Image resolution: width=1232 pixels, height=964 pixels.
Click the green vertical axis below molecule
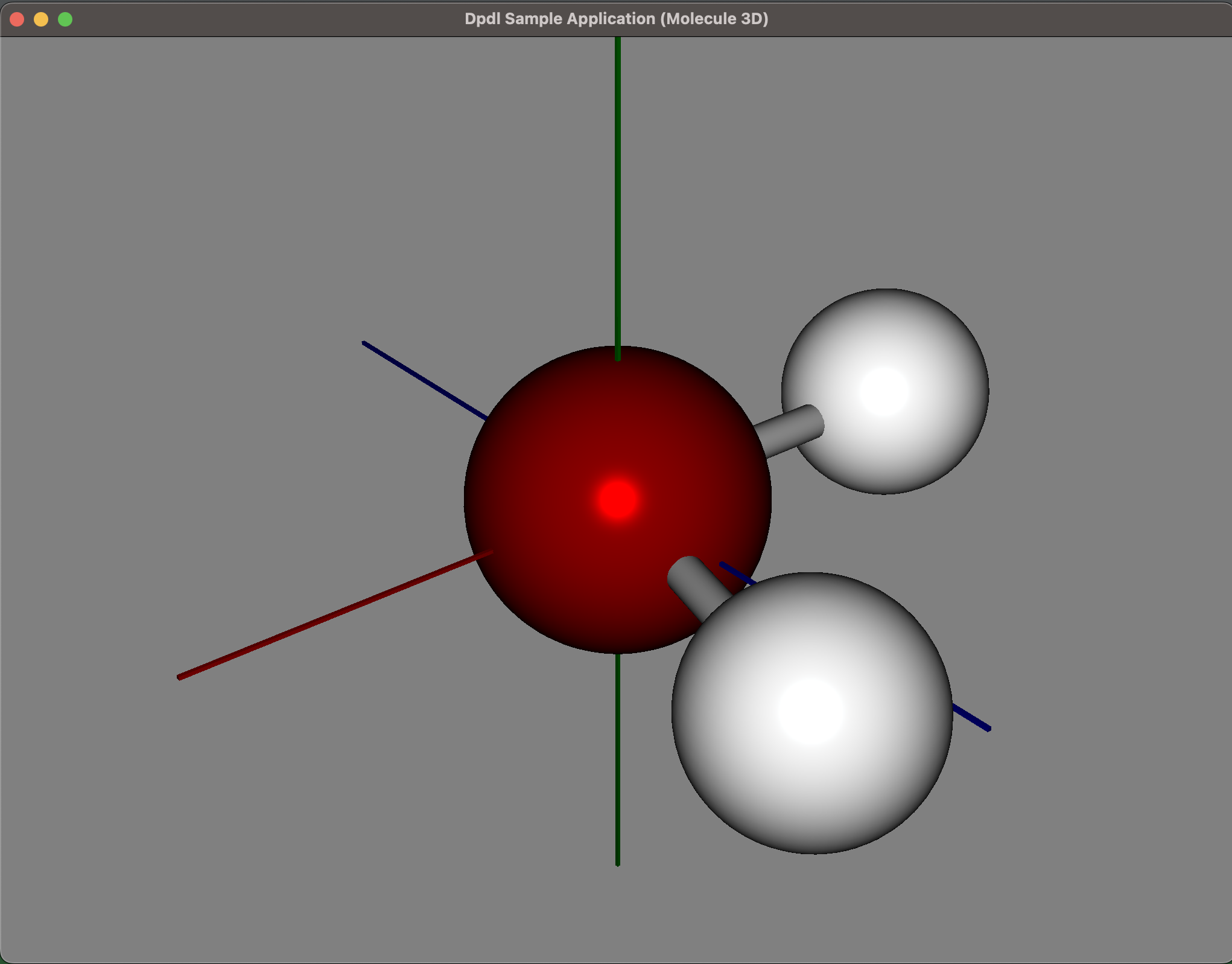pos(618,755)
